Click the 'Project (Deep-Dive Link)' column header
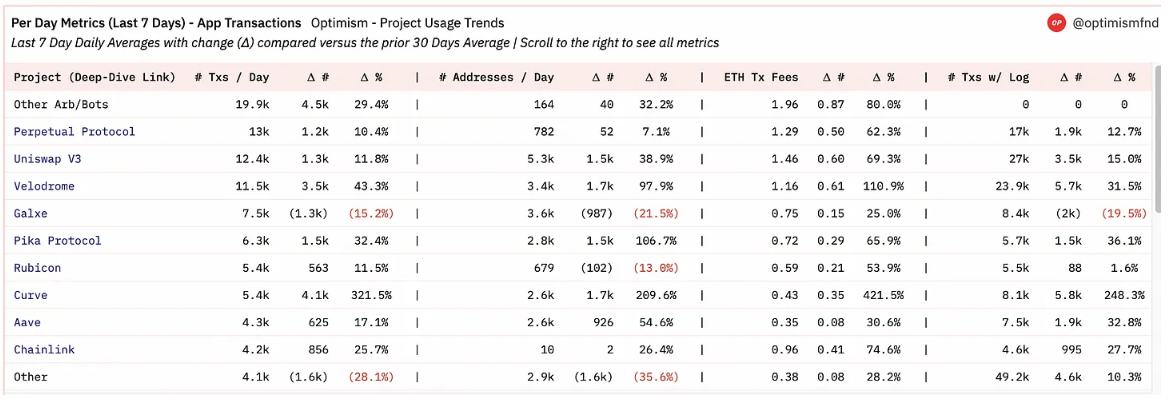1170x414 pixels. click(x=95, y=77)
